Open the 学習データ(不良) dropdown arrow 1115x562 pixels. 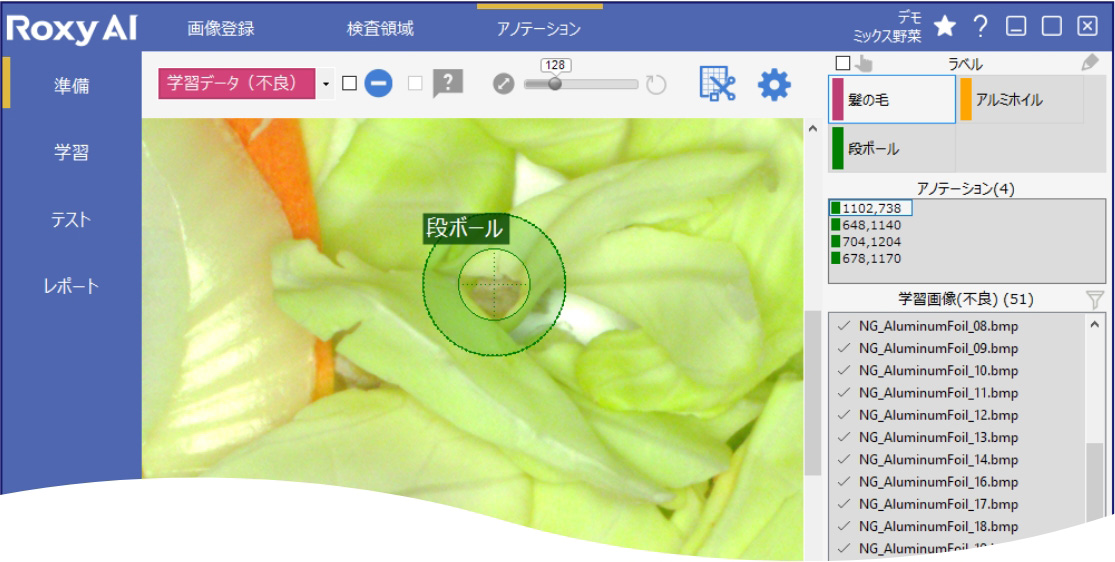[x=326, y=84]
